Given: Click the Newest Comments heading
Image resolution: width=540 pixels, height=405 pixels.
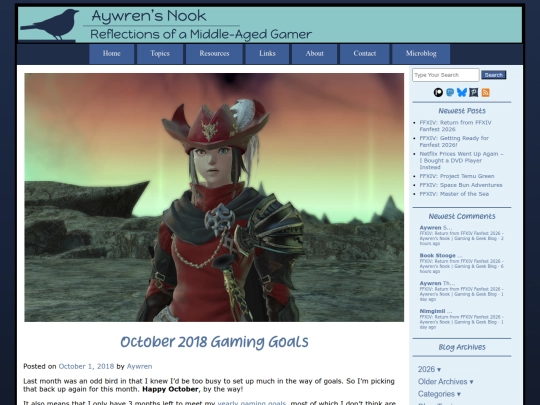Looking at the screenshot, I should [462, 216].
